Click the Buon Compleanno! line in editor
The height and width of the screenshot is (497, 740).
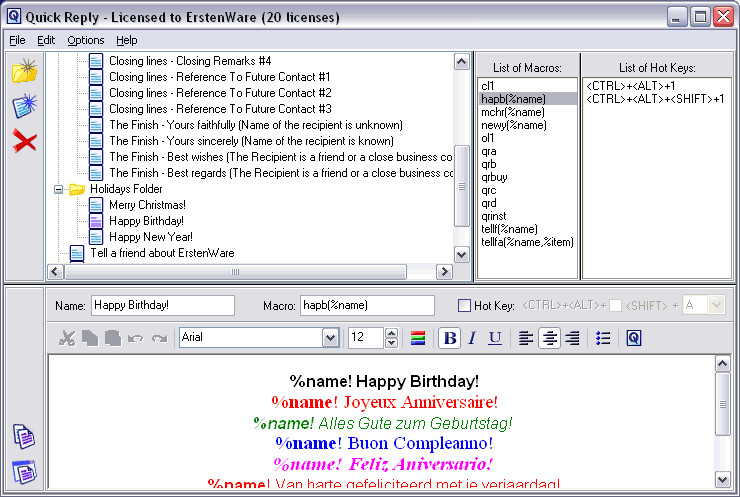[x=384, y=443]
